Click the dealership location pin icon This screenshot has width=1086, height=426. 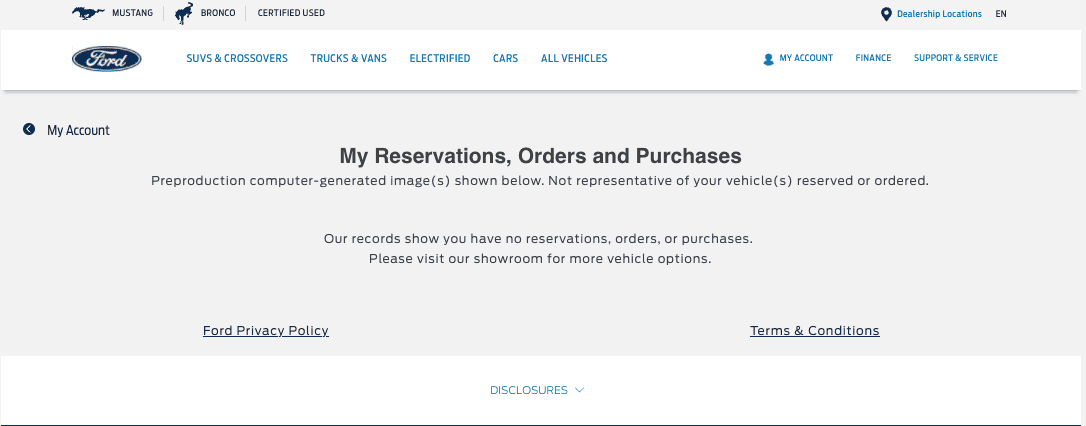(x=886, y=15)
